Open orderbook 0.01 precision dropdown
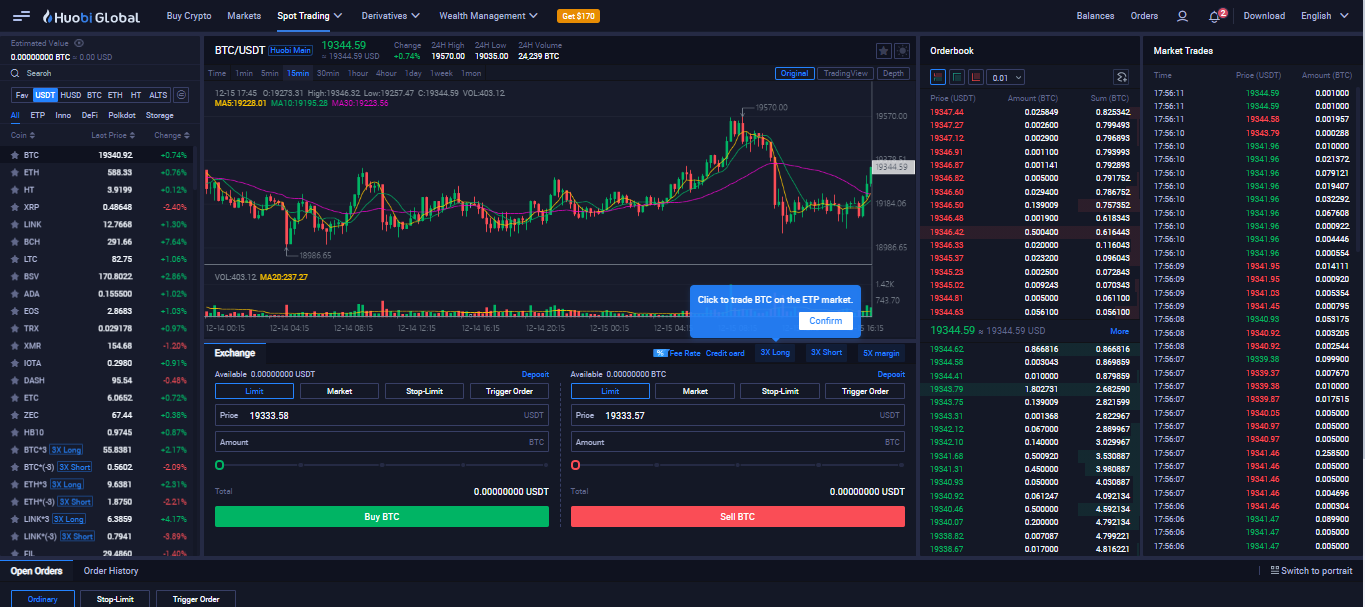The image size is (1365, 607). (1006, 77)
